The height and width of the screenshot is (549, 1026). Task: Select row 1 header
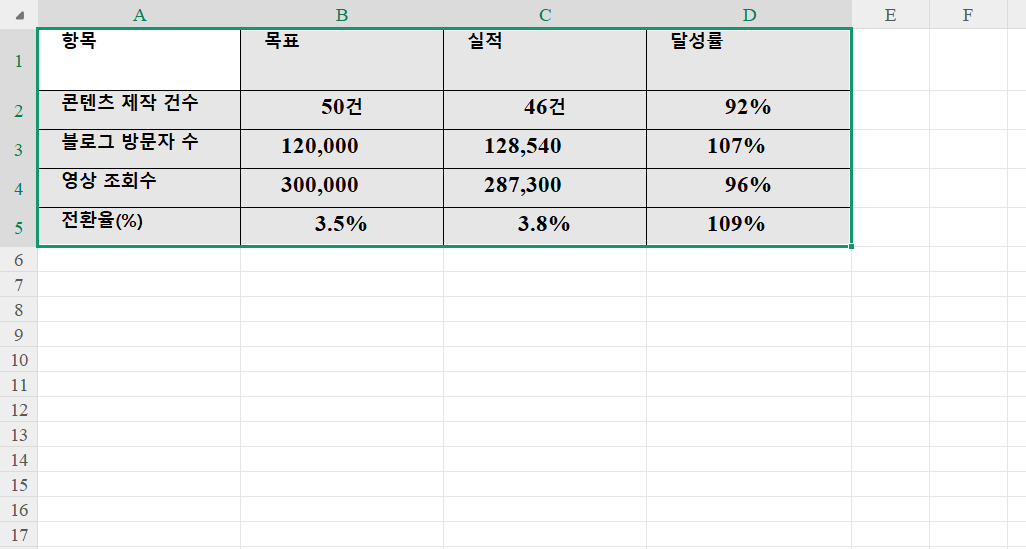pyautogui.click(x=18, y=60)
